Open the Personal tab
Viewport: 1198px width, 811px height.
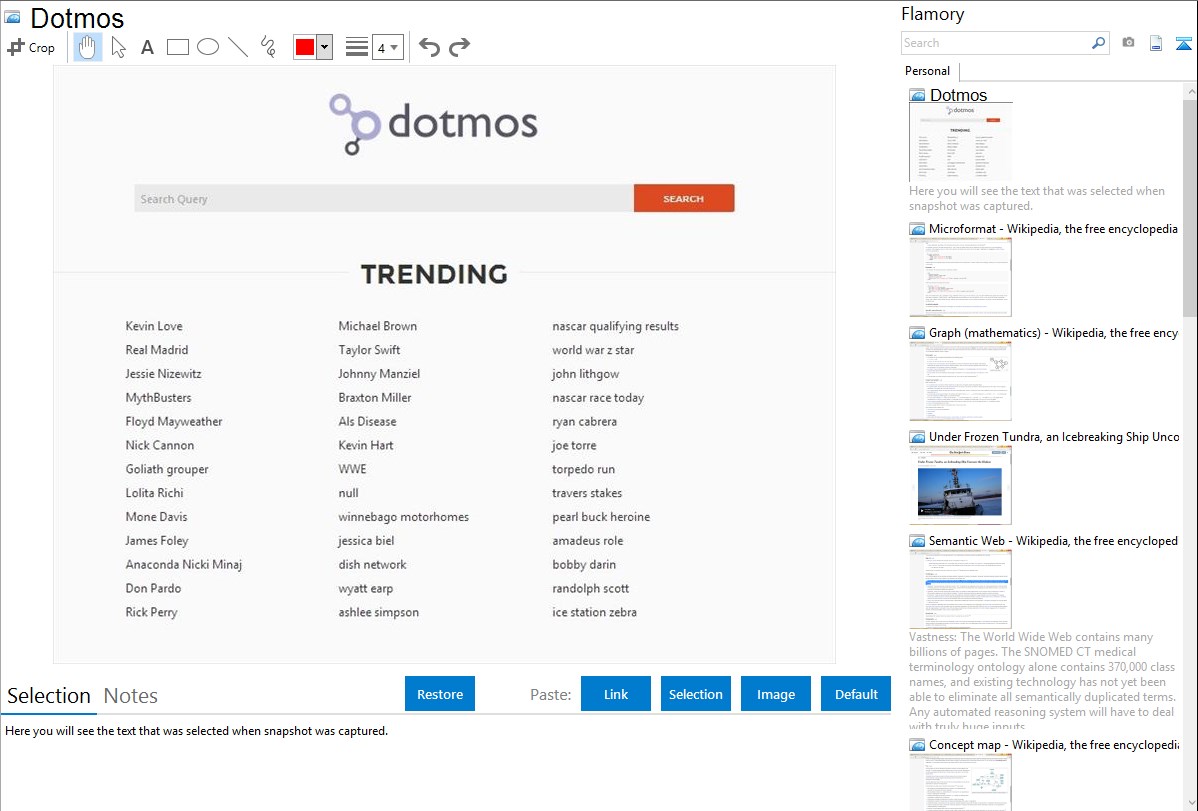(928, 71)
